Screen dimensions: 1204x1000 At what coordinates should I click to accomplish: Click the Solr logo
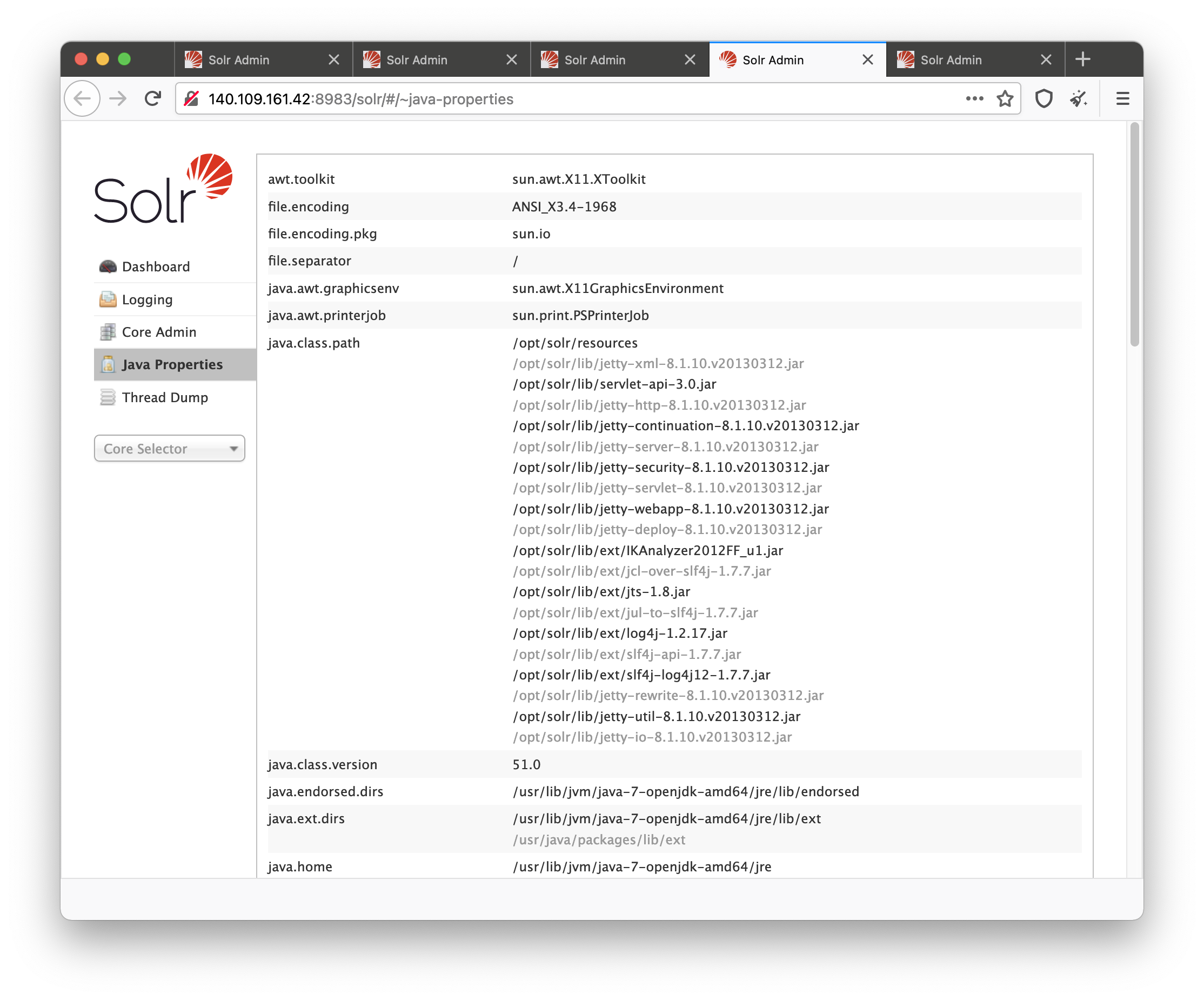click(x=163, y=188)
